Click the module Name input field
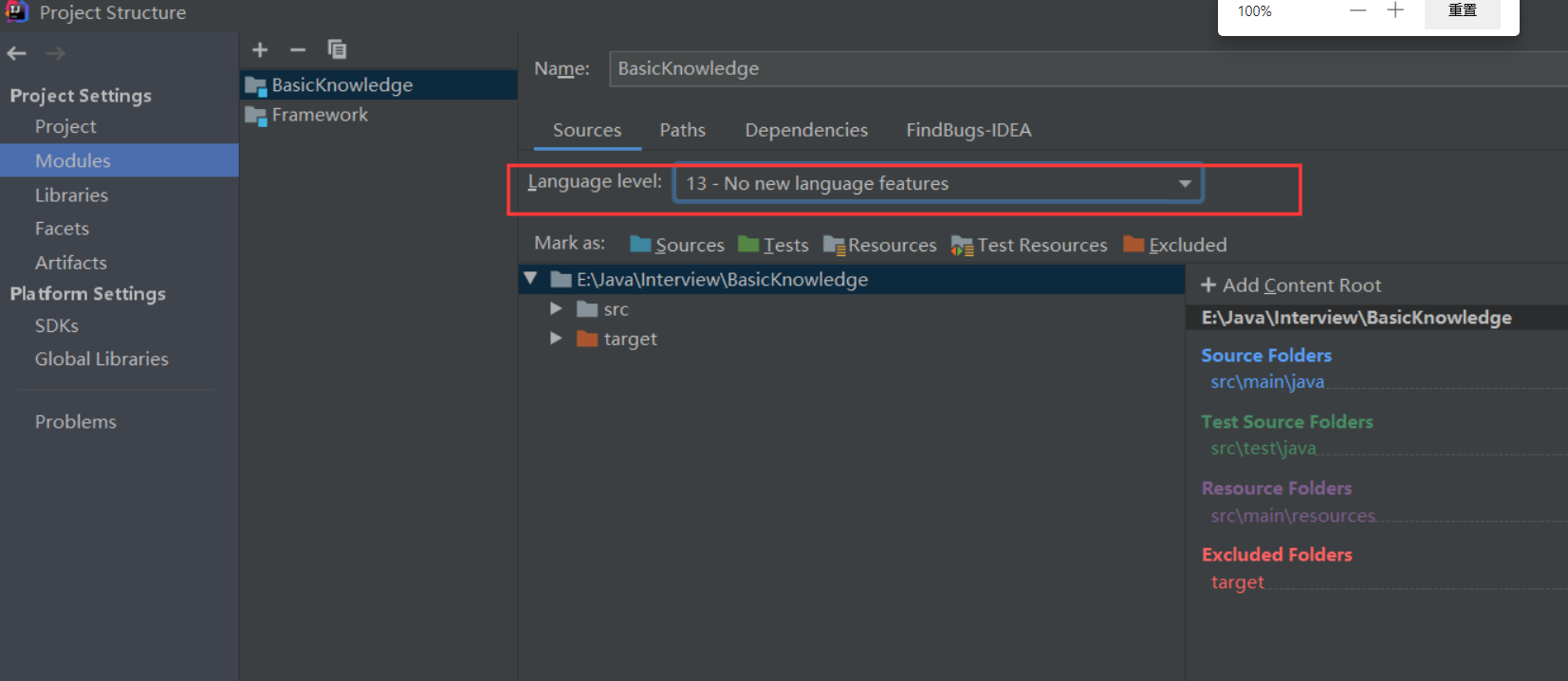The image size is (1568, 681). click(x=1088, y=68)
